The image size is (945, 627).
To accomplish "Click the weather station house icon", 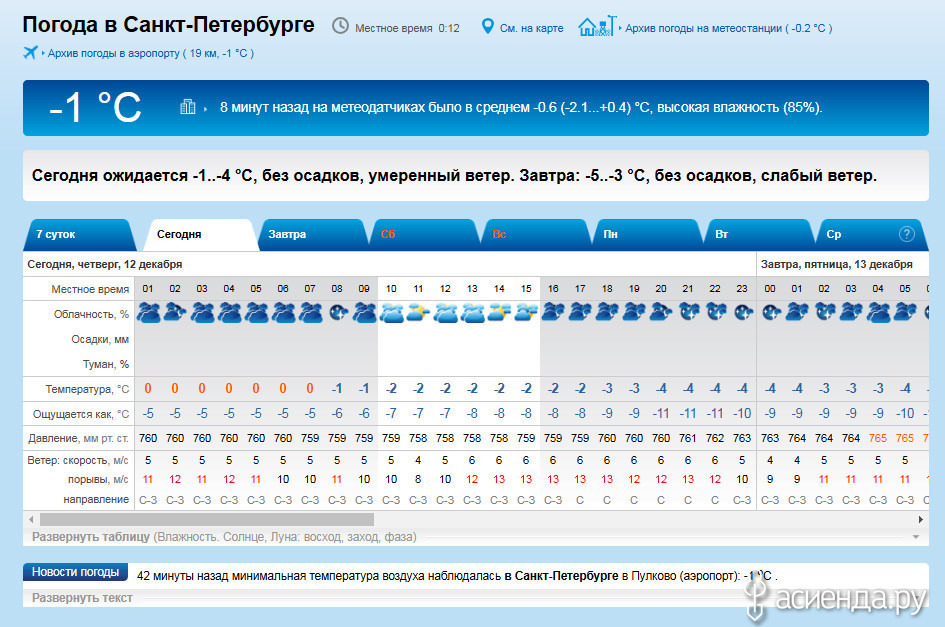I will tap(597, 26).
